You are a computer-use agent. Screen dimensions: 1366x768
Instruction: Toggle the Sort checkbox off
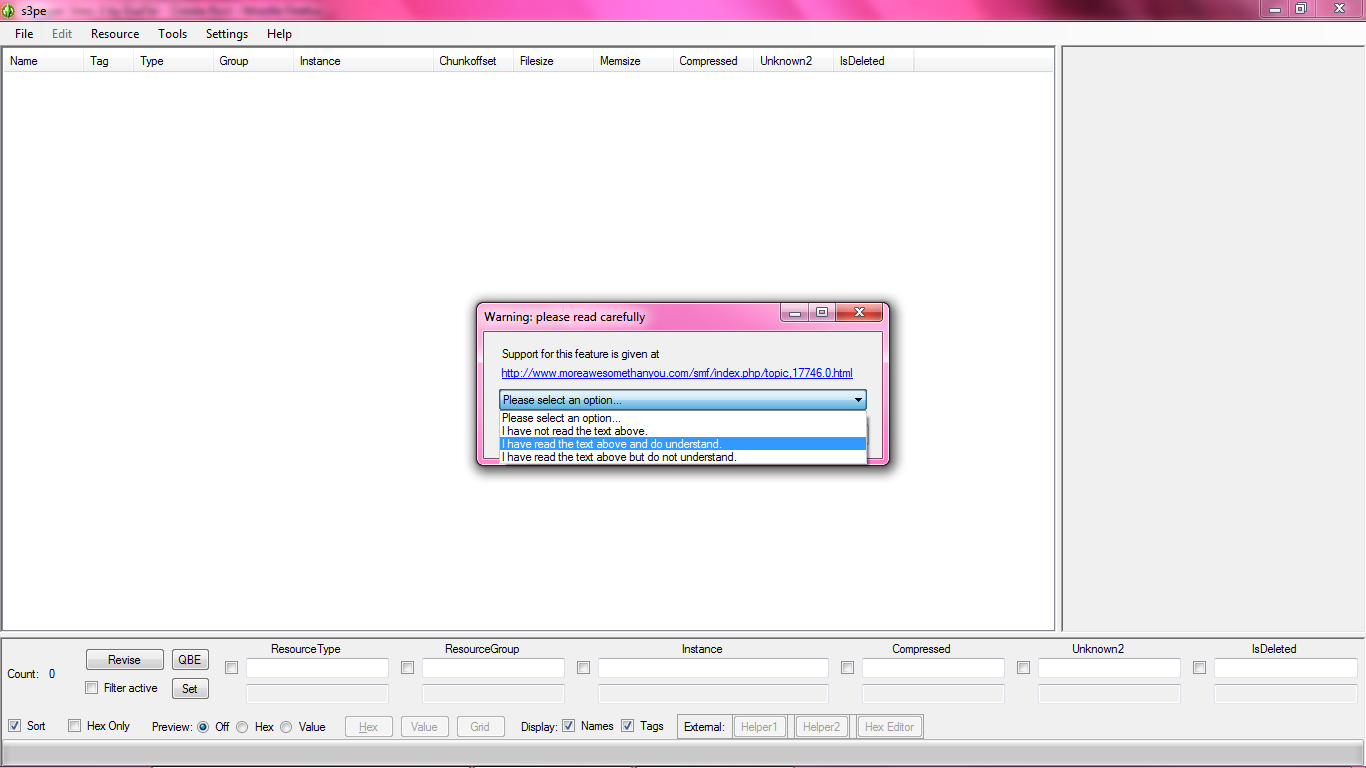click(x=14, y=726)
